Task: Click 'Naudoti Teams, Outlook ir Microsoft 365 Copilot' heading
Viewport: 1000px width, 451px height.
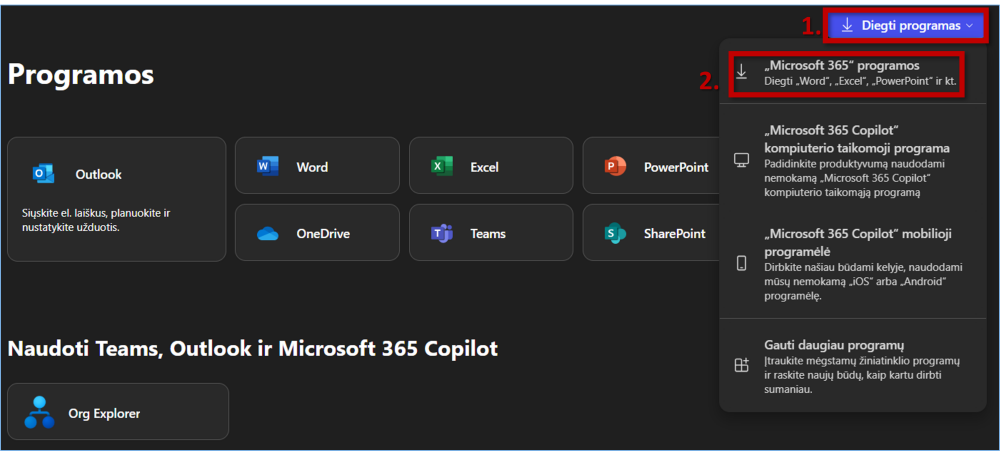Action: click(x=253, y=348)
